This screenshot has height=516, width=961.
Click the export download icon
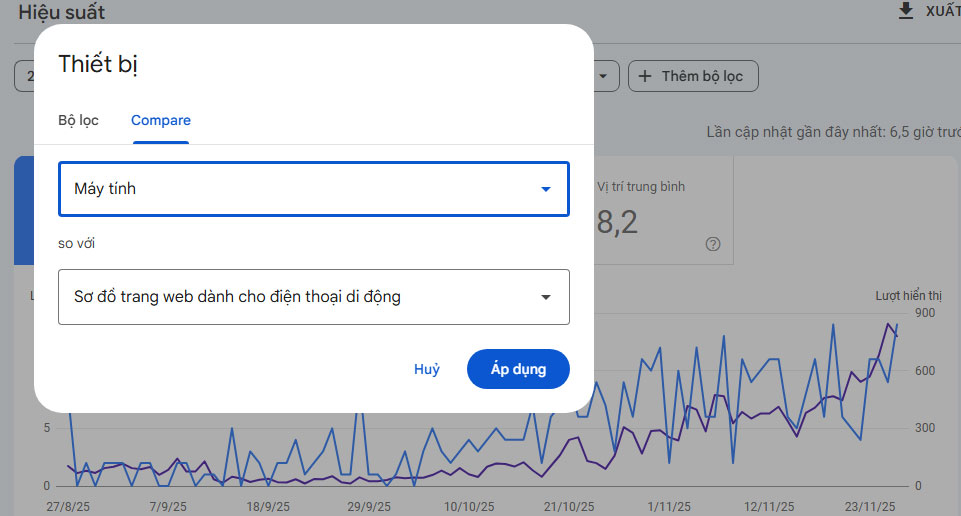(906, 11)
